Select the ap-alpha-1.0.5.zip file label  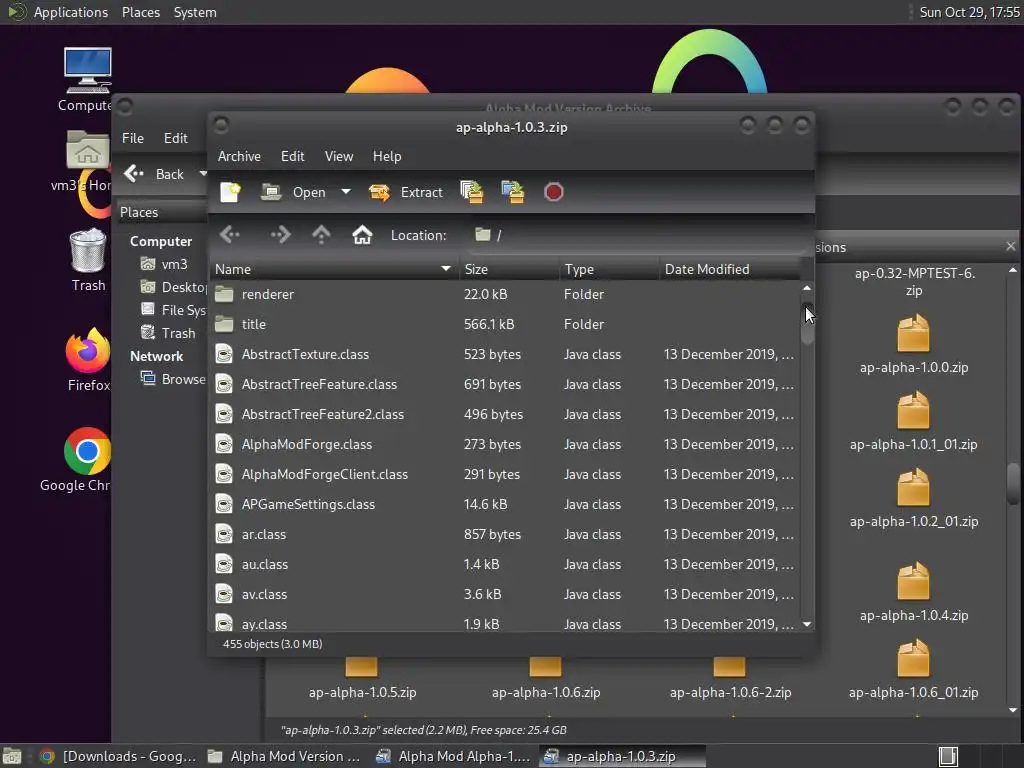tap(362, 692)
